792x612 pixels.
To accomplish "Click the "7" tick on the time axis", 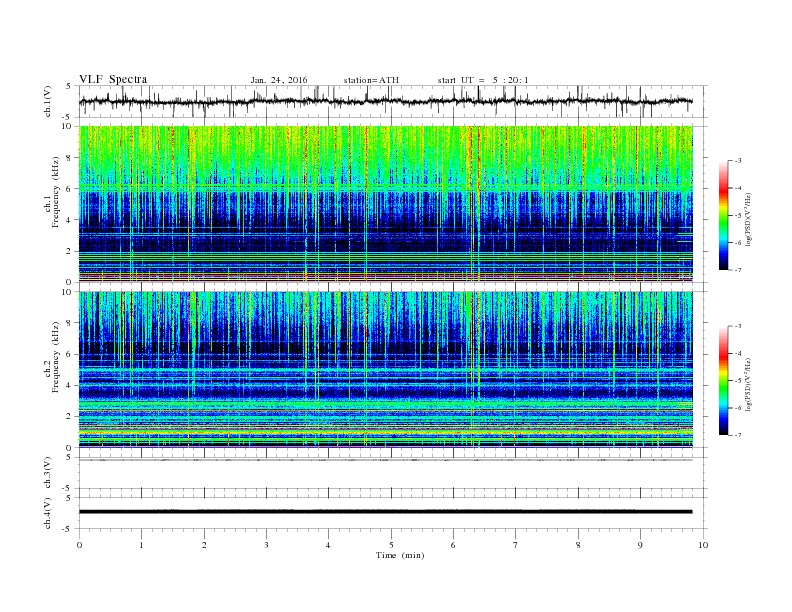I will [x=516, y=545].
